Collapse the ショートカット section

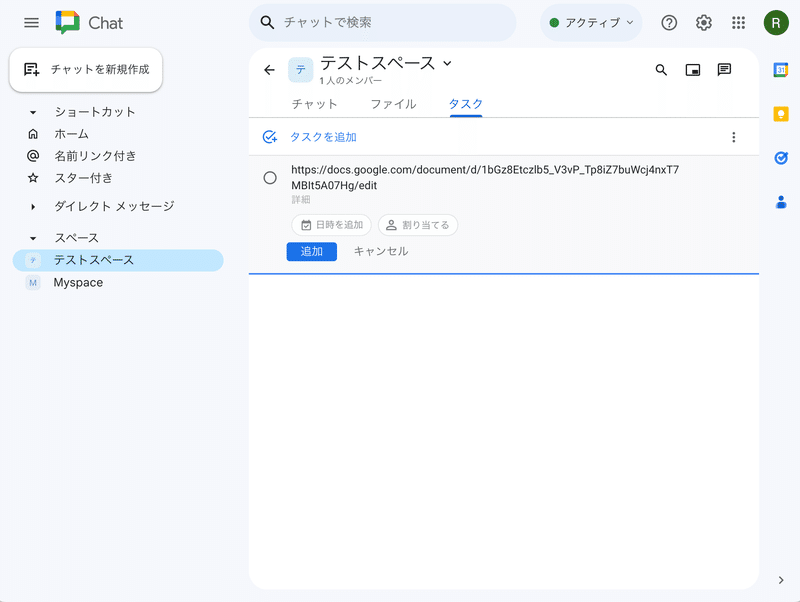click(33, 112)
